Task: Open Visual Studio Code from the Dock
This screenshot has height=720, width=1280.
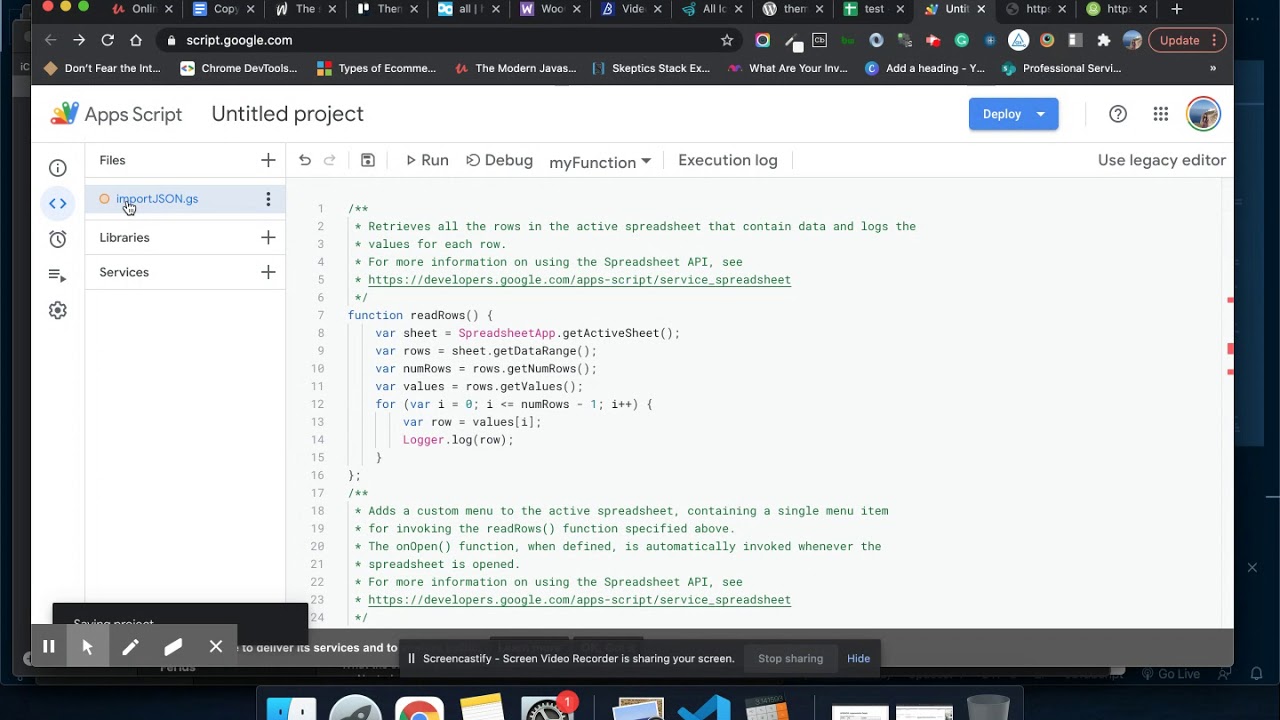Action: point(703,708)
